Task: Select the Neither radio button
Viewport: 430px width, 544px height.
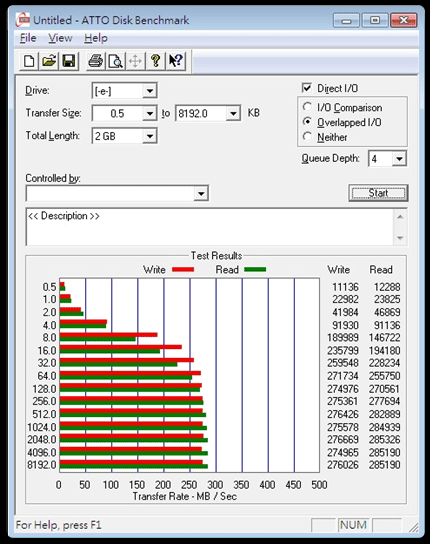Action: tap(307, 136)
